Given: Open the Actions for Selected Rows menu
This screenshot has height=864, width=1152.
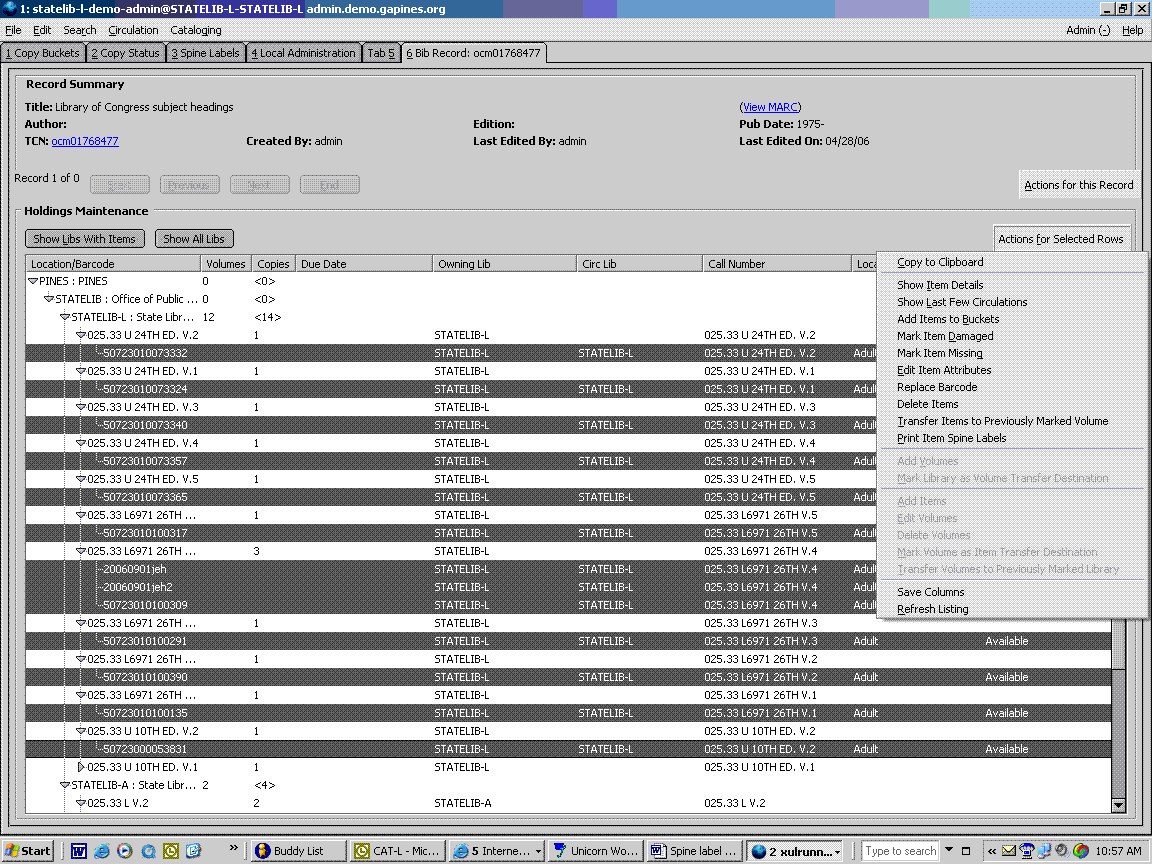Looking at the screenshot, I should point(1060,239).
